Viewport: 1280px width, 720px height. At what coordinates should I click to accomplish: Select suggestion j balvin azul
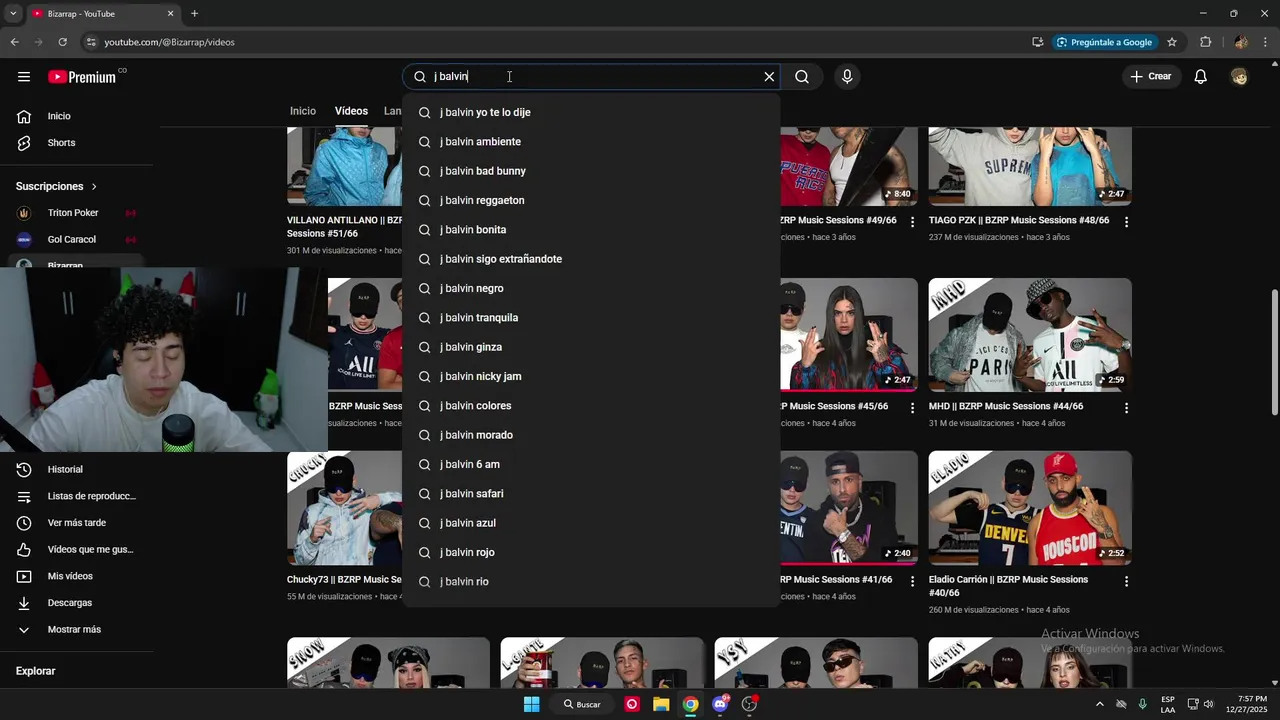[x=591, y=523]
